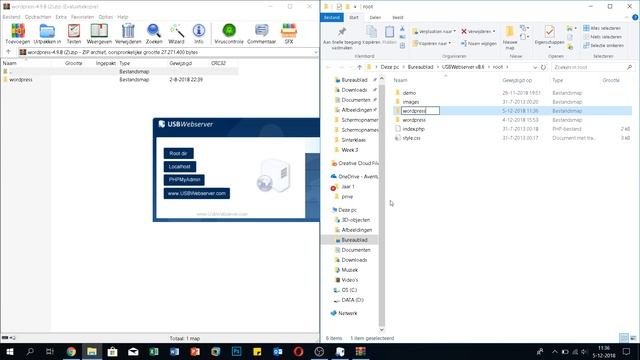Open Explorer ribbon help question mark
The height and width of the screenshot is (360, 640).
coord(635,17)
